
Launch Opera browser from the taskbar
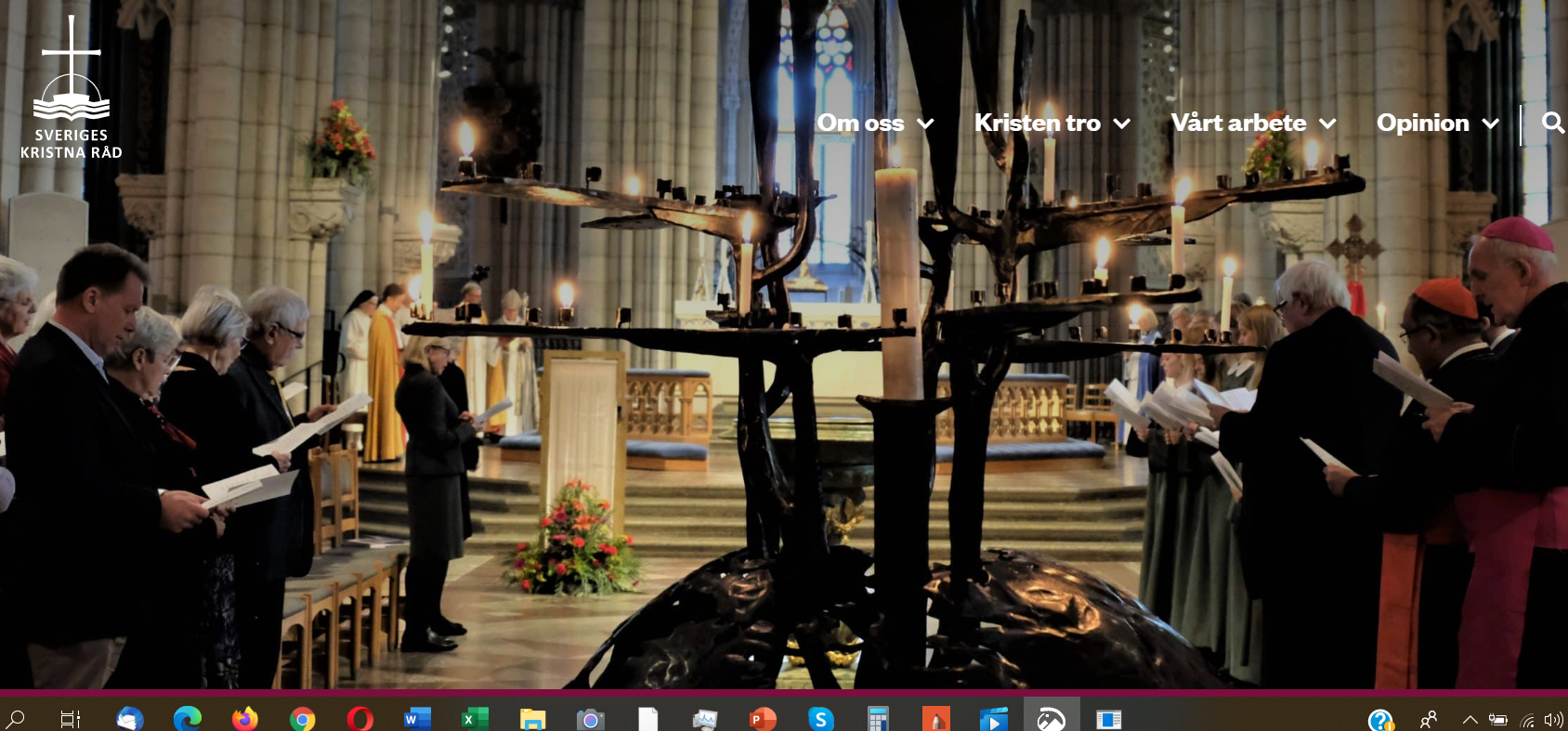point(360,719)
